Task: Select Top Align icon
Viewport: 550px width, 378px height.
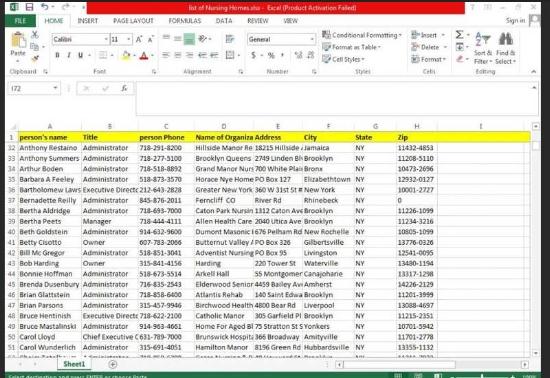Action: 166,39
